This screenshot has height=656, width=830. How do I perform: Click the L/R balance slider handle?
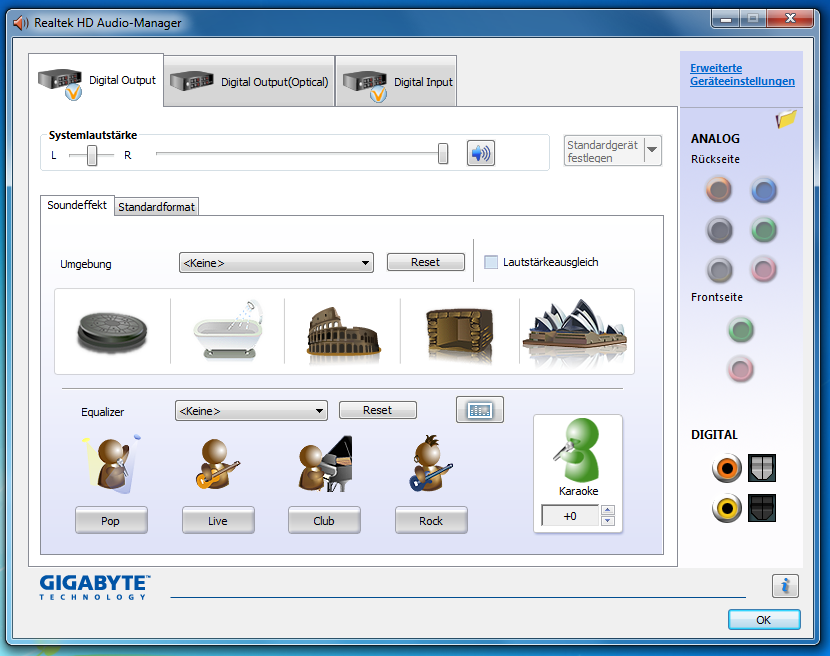(x=92, y=155)
